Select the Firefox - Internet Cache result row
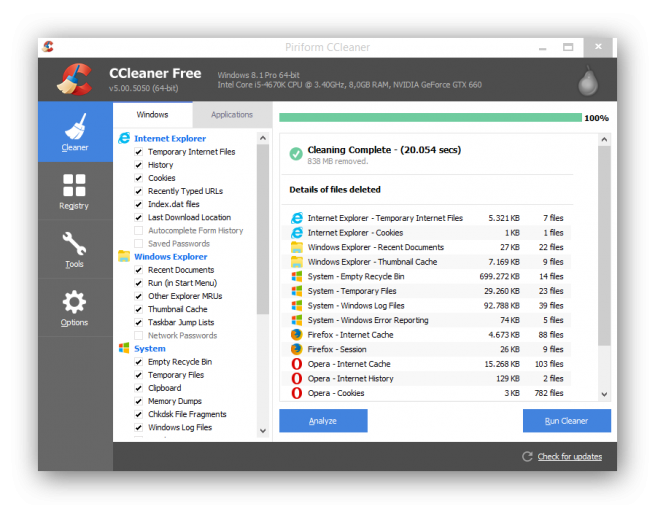655x509 pixels. 426,334
